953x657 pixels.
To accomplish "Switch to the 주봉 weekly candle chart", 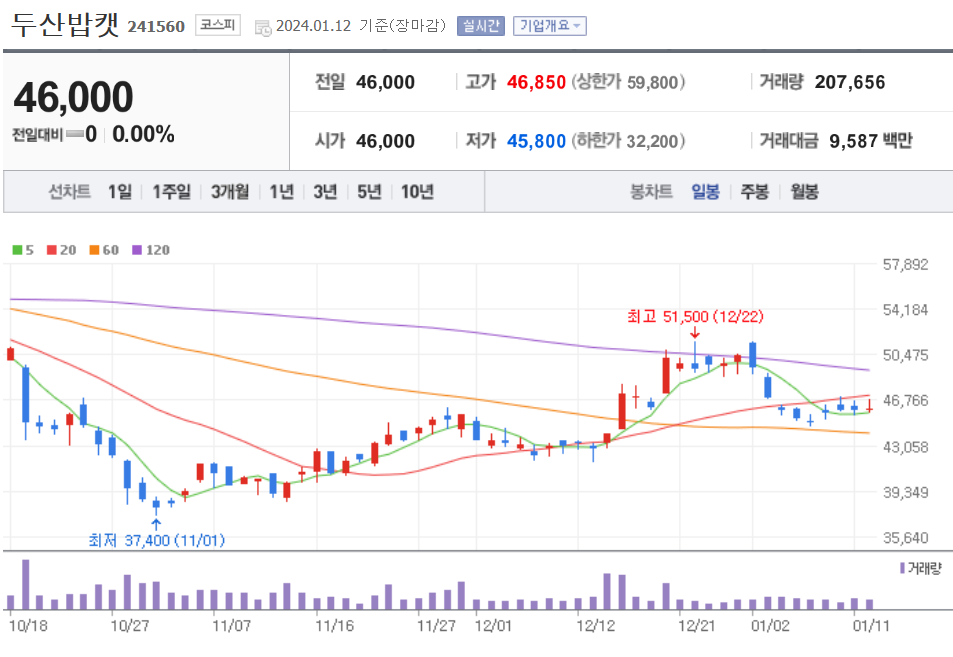I will pyautogui.click(x=755, y=192).
